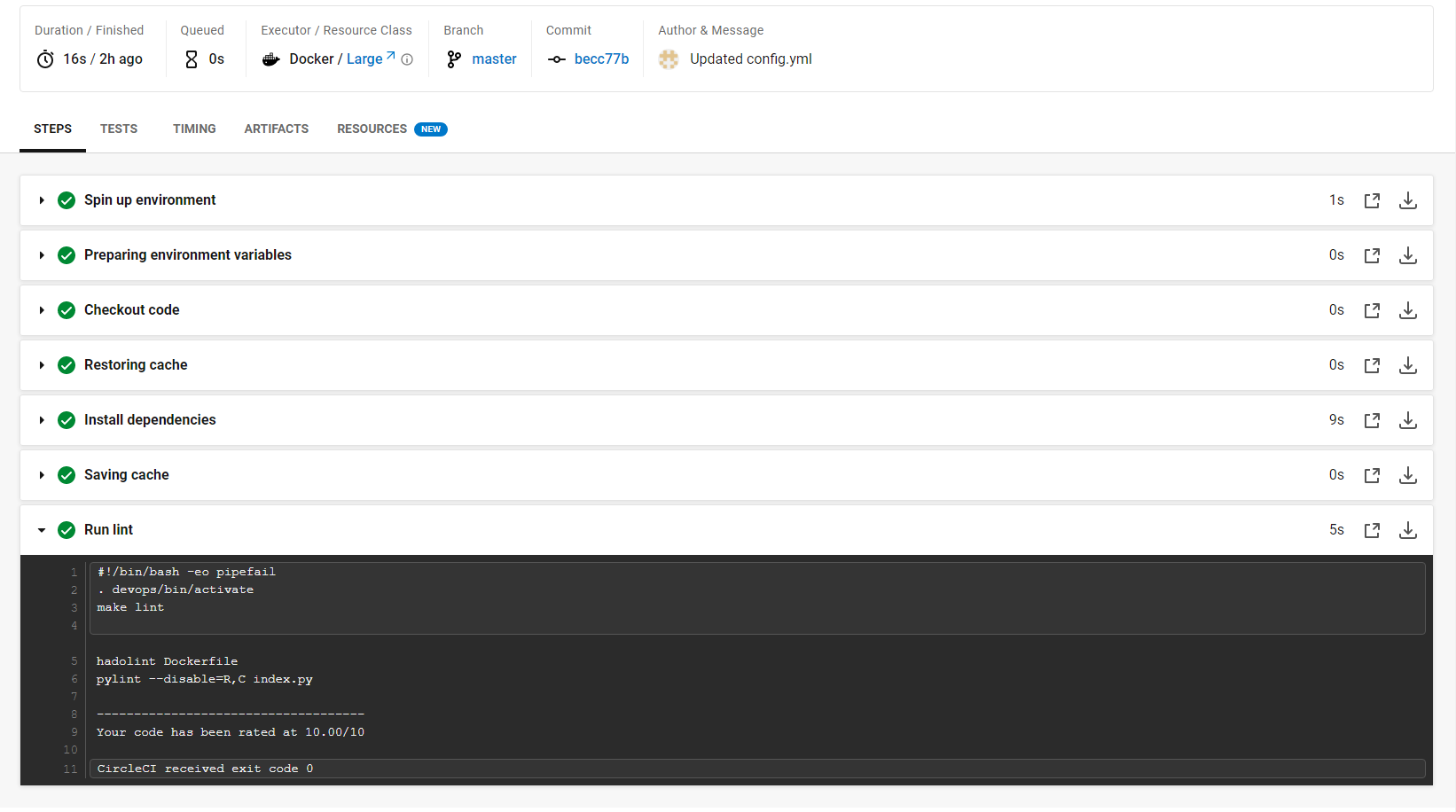Open Preparing environment variables output in new tab

[1372, 255]
